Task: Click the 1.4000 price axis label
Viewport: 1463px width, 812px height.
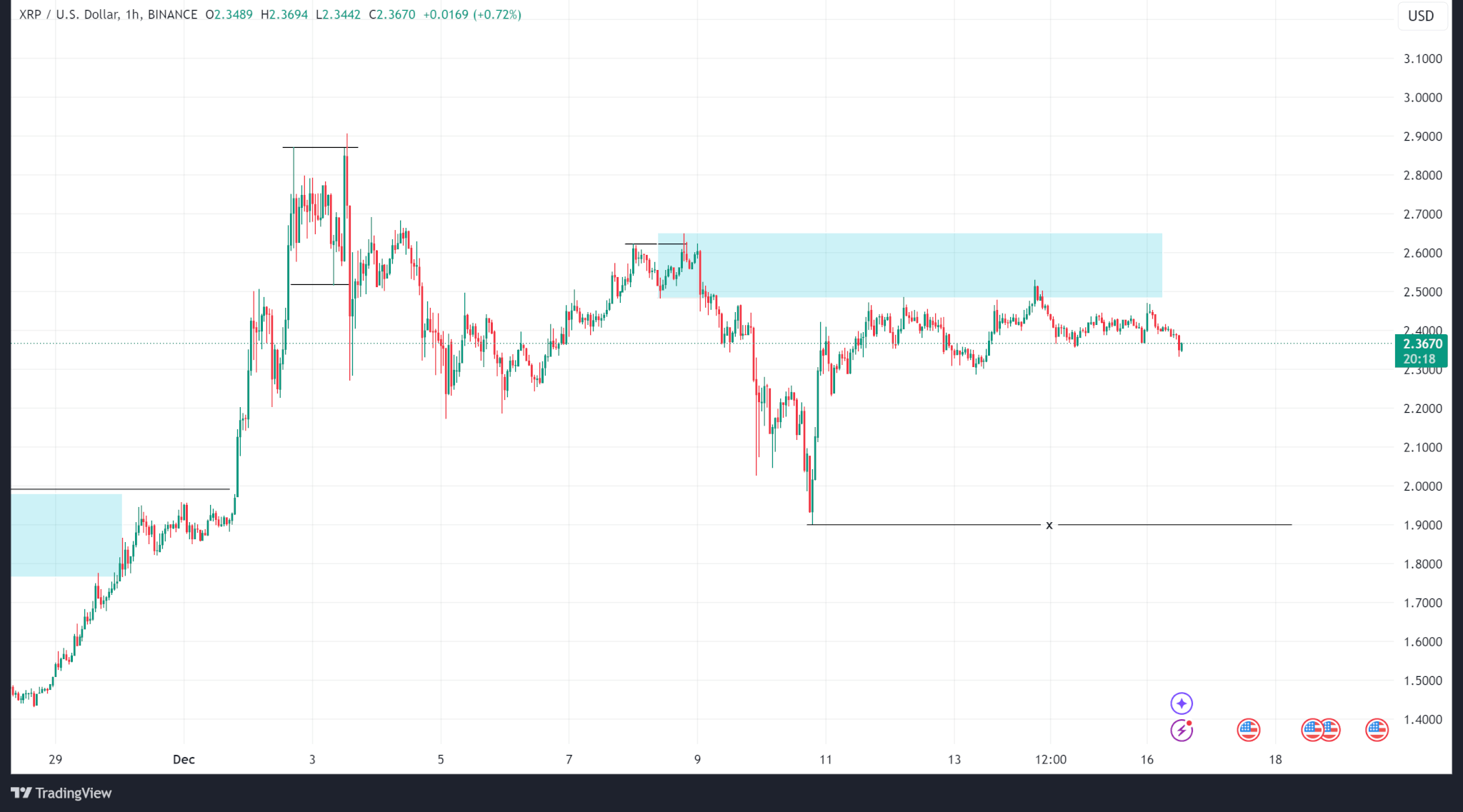Action: pos(1423,719)
